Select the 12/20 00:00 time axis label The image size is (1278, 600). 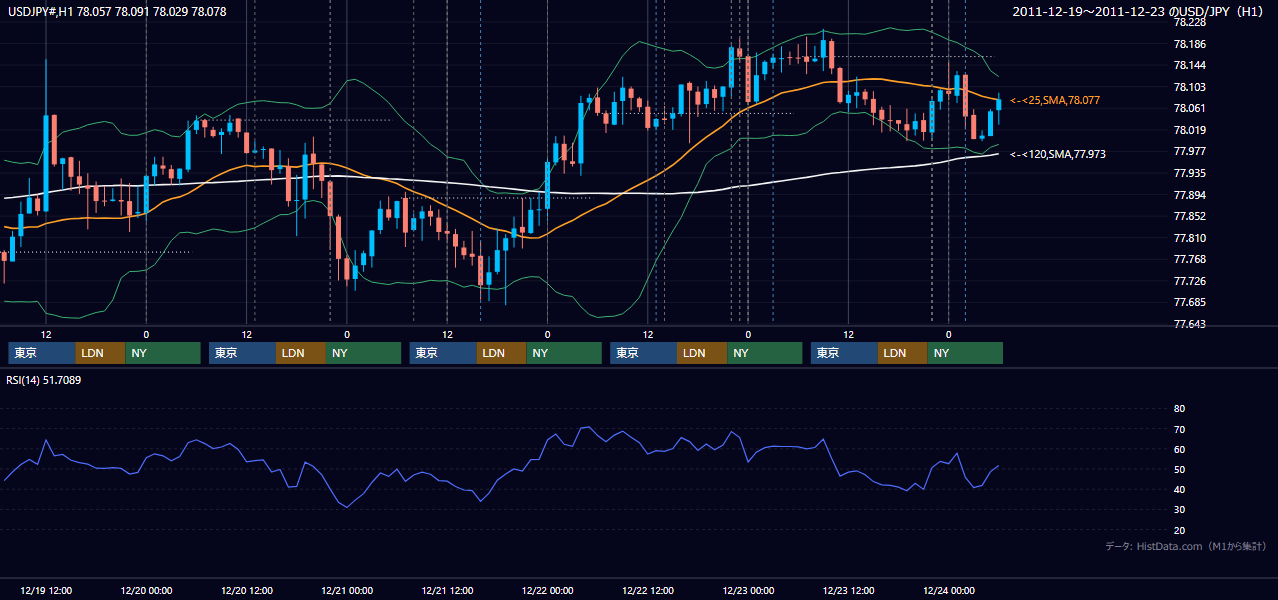(x=146, y=590)
